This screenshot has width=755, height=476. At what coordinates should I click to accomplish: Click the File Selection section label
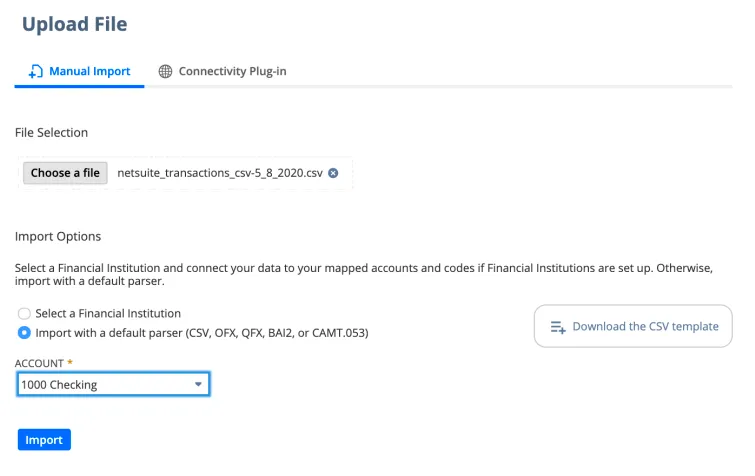point(52,133)
